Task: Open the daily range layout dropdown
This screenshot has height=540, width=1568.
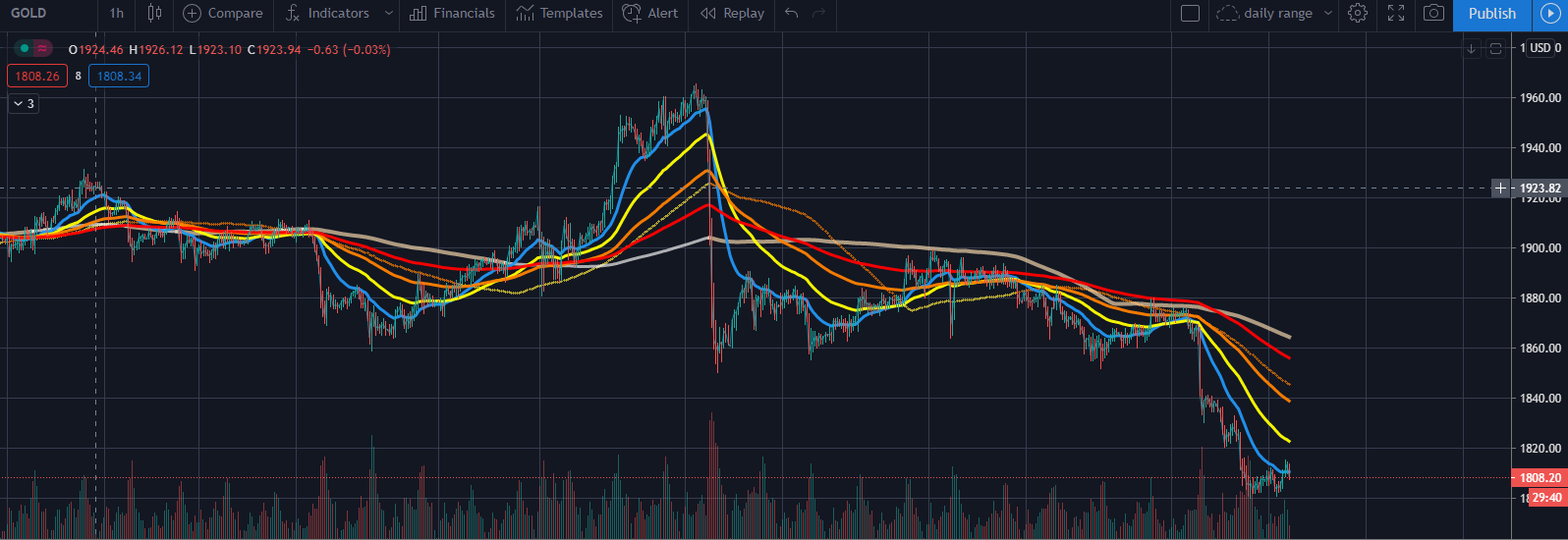Action: coord(1274,14)
